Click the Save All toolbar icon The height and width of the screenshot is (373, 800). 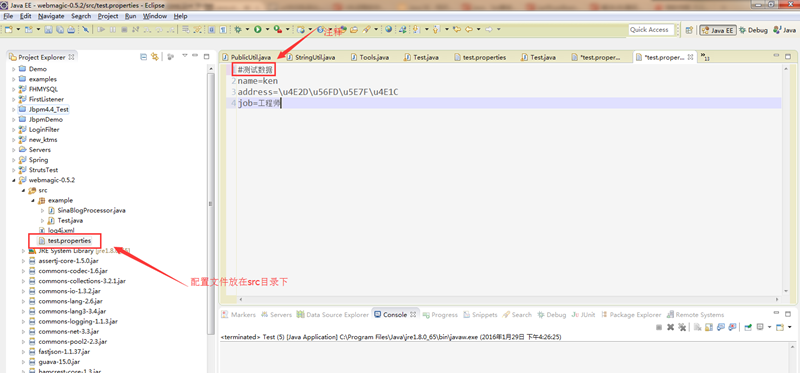60,30
